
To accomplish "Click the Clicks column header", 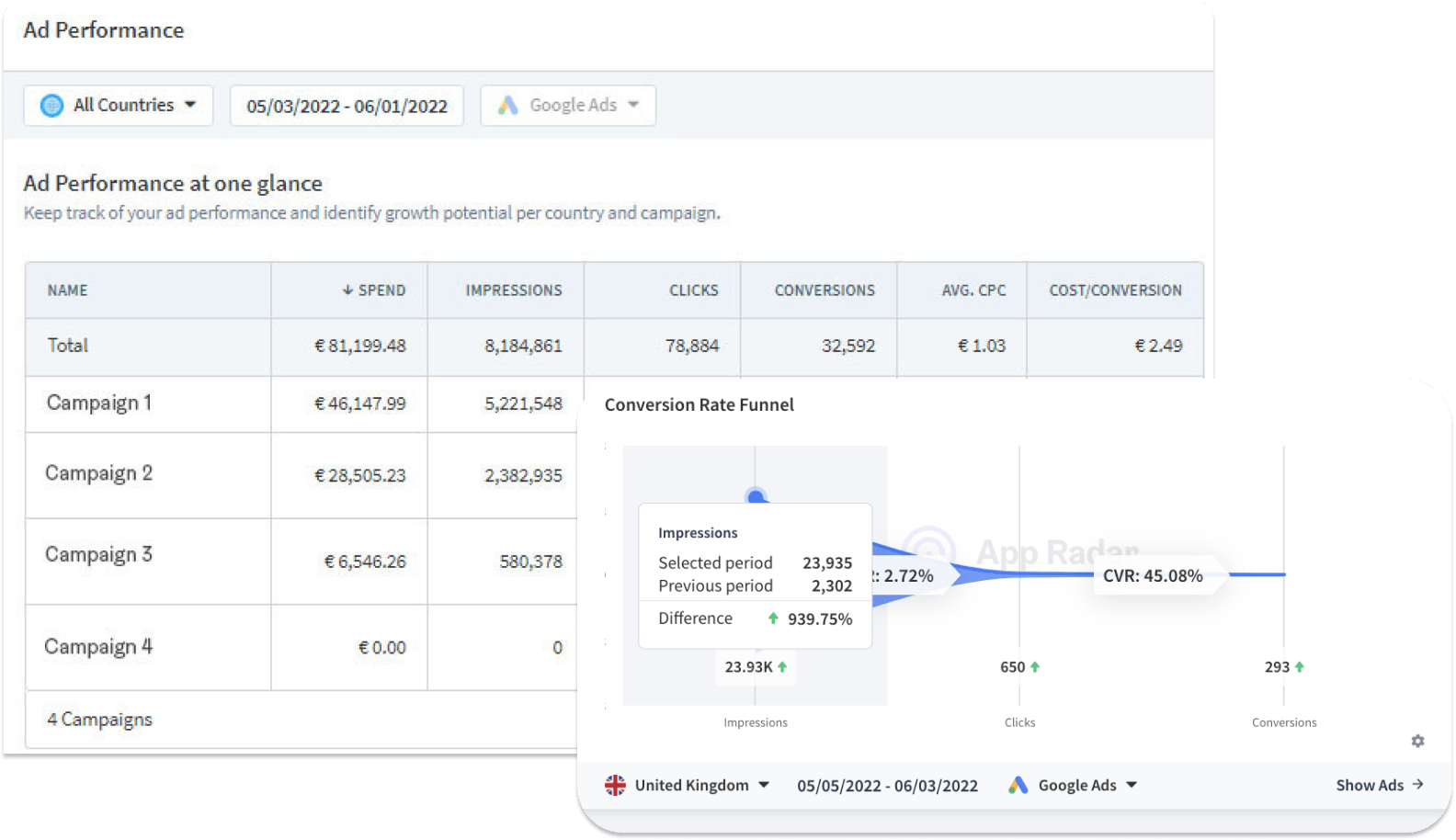I will click(693, 290).
